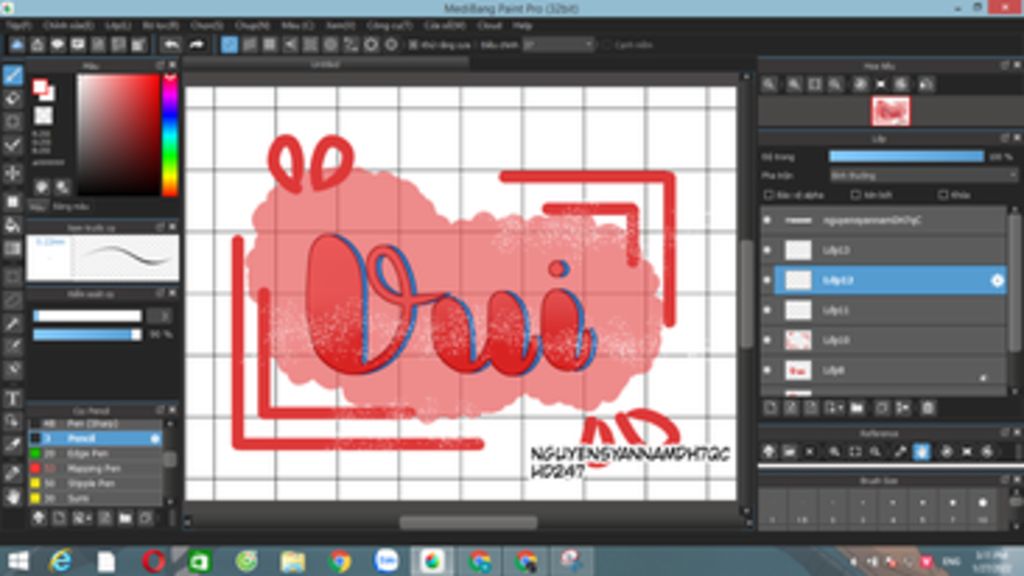
Task: Open settings gear of selected Lớp12 layer
Action: [x=997, y=280]
